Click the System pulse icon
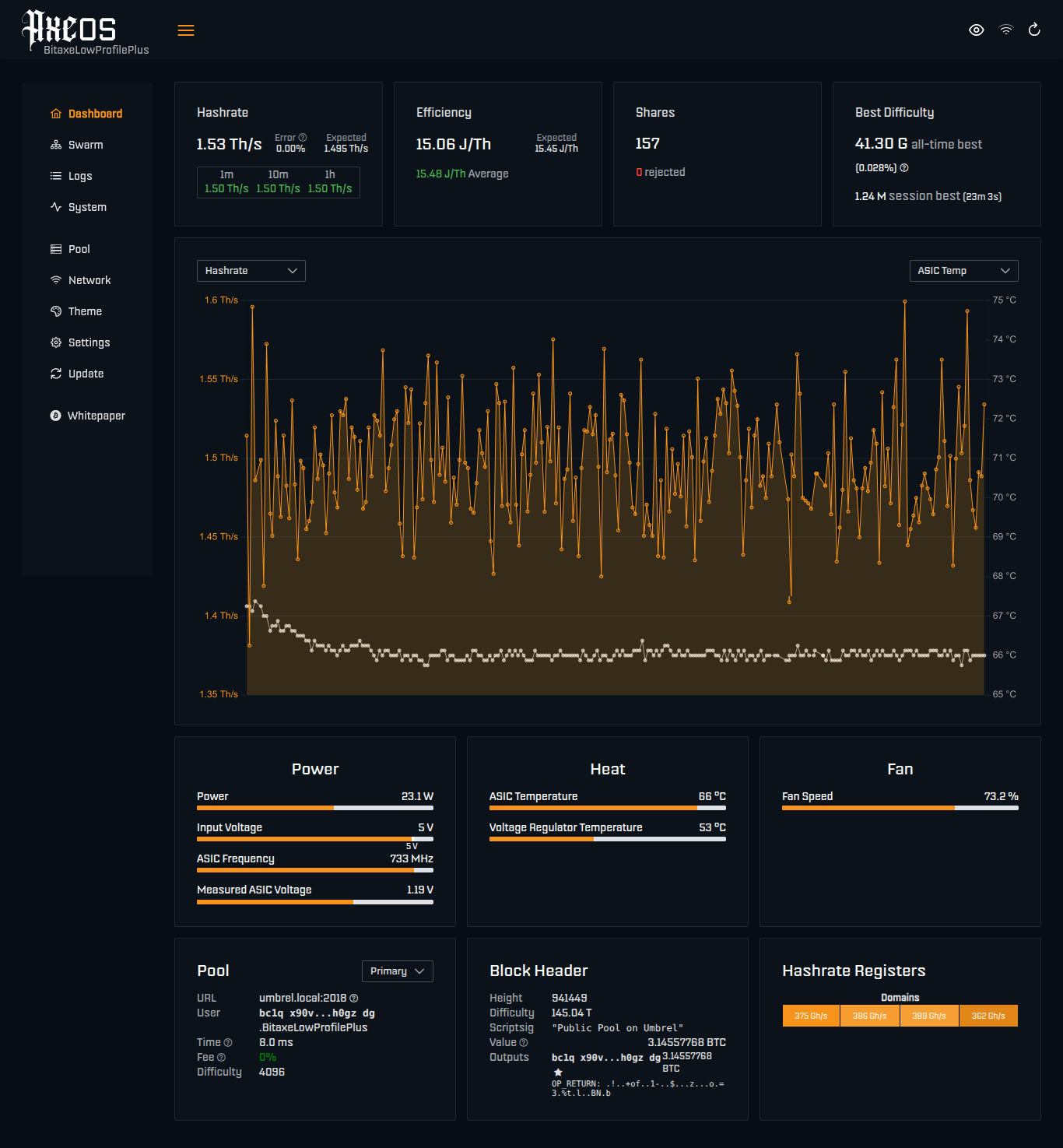This screenshot has height=1148, width=1063. [x=56, y=207]
